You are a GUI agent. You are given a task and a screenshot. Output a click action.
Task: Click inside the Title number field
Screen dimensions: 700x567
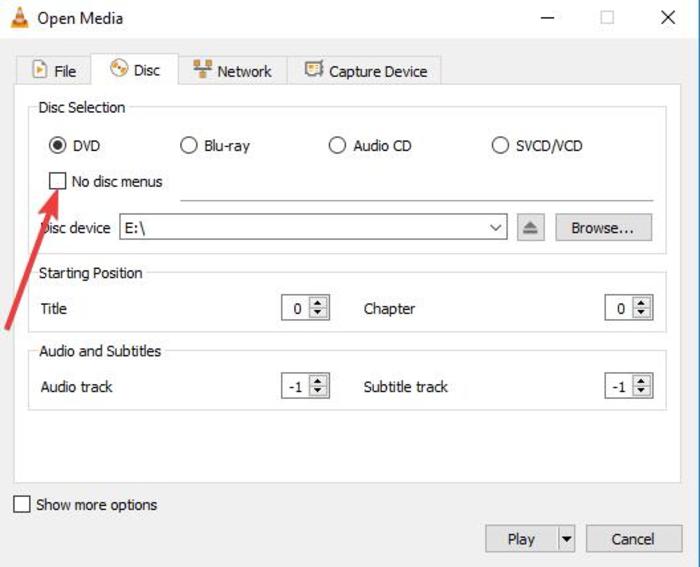click(296, 308)
